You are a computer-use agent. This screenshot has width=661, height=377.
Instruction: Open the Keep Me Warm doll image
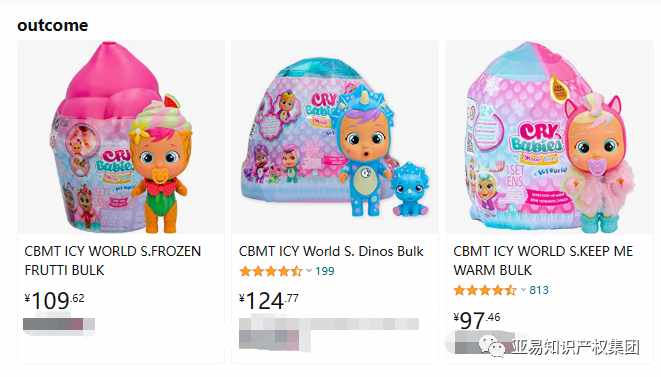tap(549, 137)
